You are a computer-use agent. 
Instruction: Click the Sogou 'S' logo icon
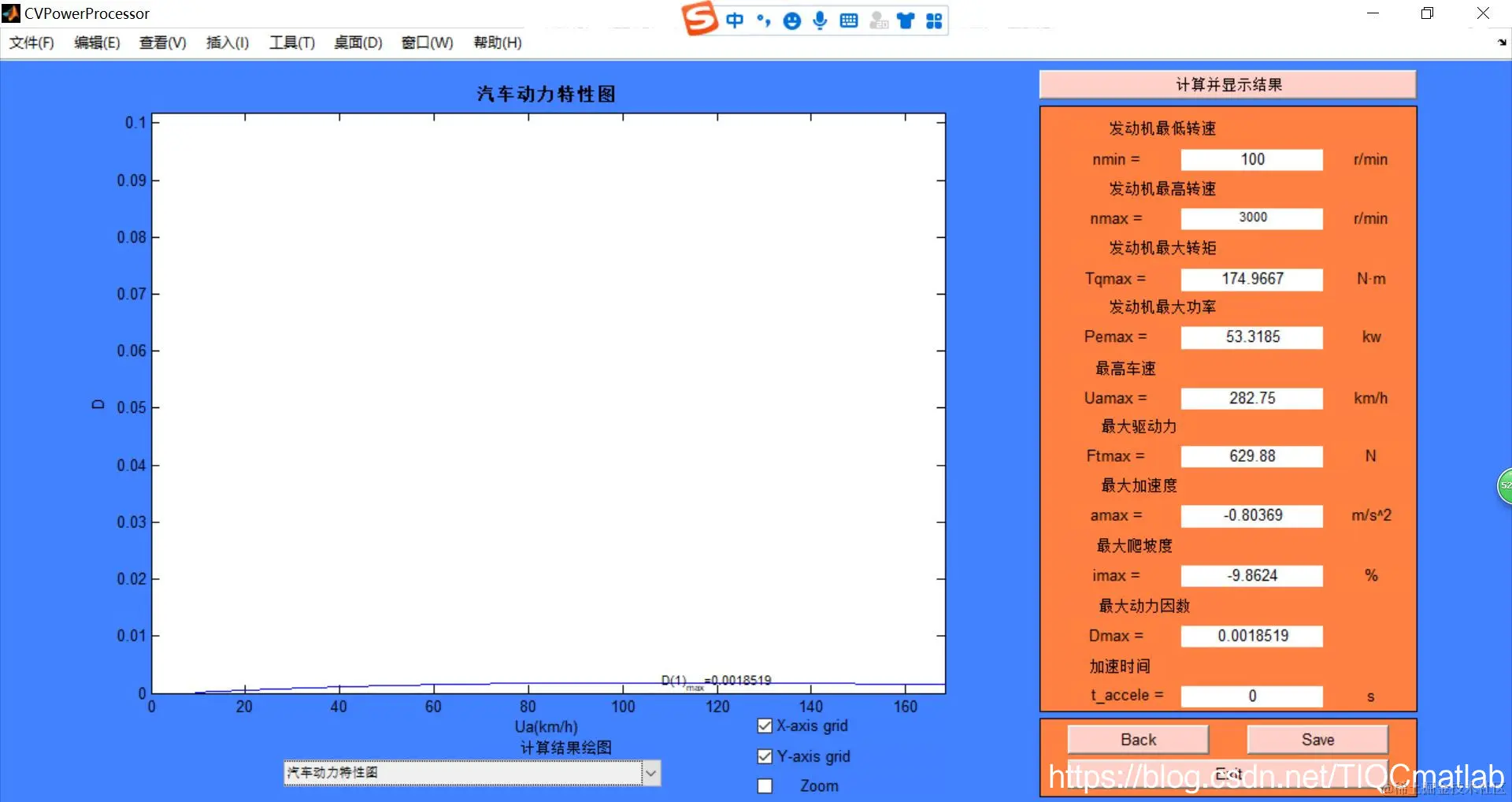point(702,20)
